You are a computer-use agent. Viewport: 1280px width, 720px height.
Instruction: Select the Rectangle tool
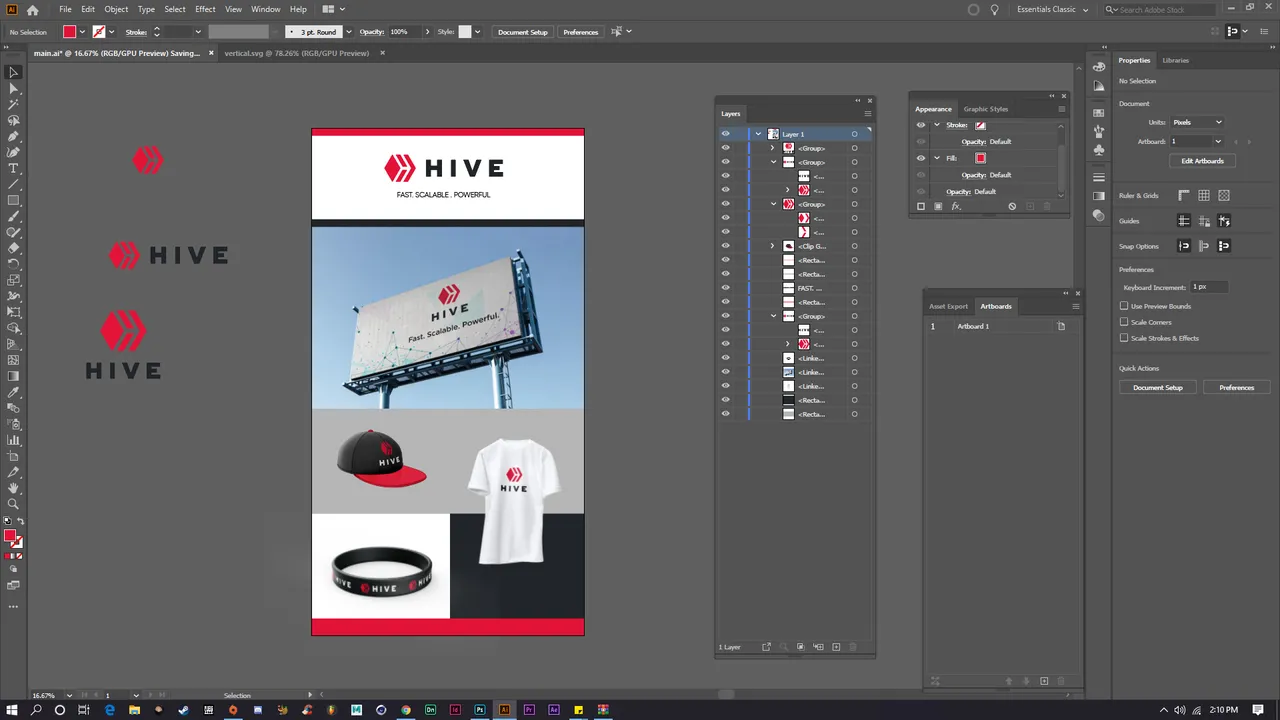[x=13, y=200]
